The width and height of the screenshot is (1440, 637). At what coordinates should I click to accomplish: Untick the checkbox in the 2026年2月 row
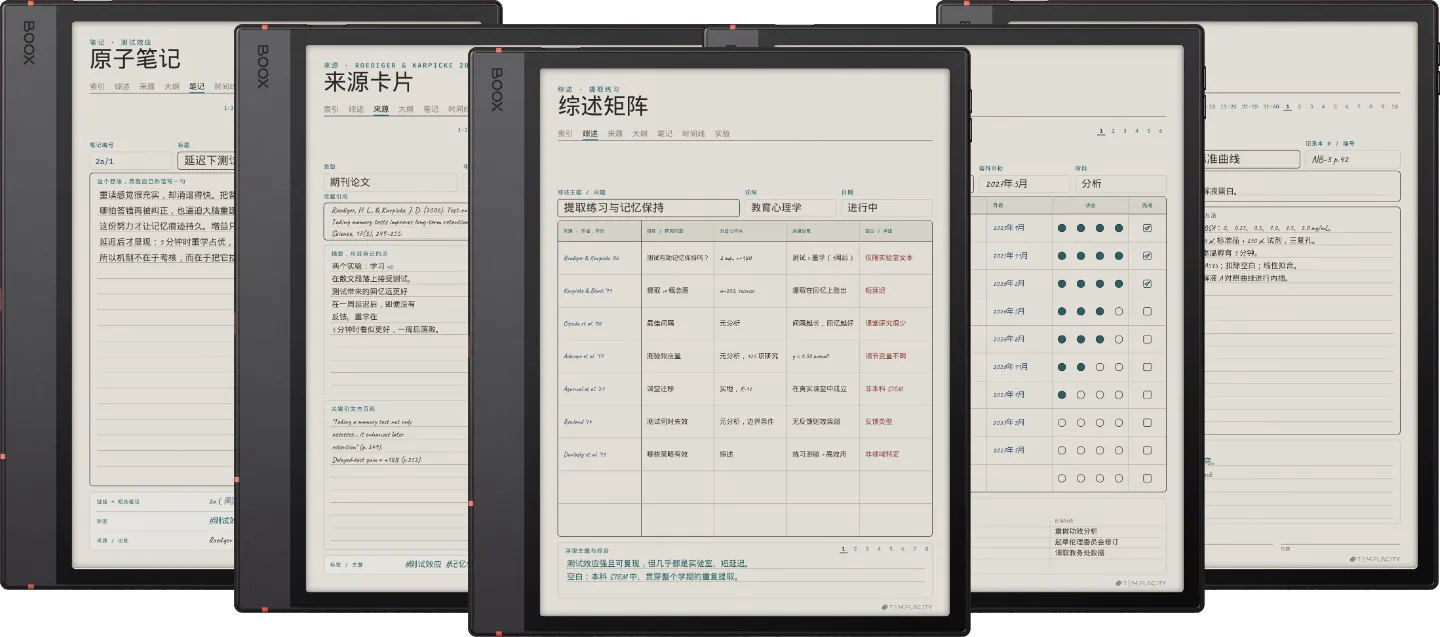(1147, 284)
